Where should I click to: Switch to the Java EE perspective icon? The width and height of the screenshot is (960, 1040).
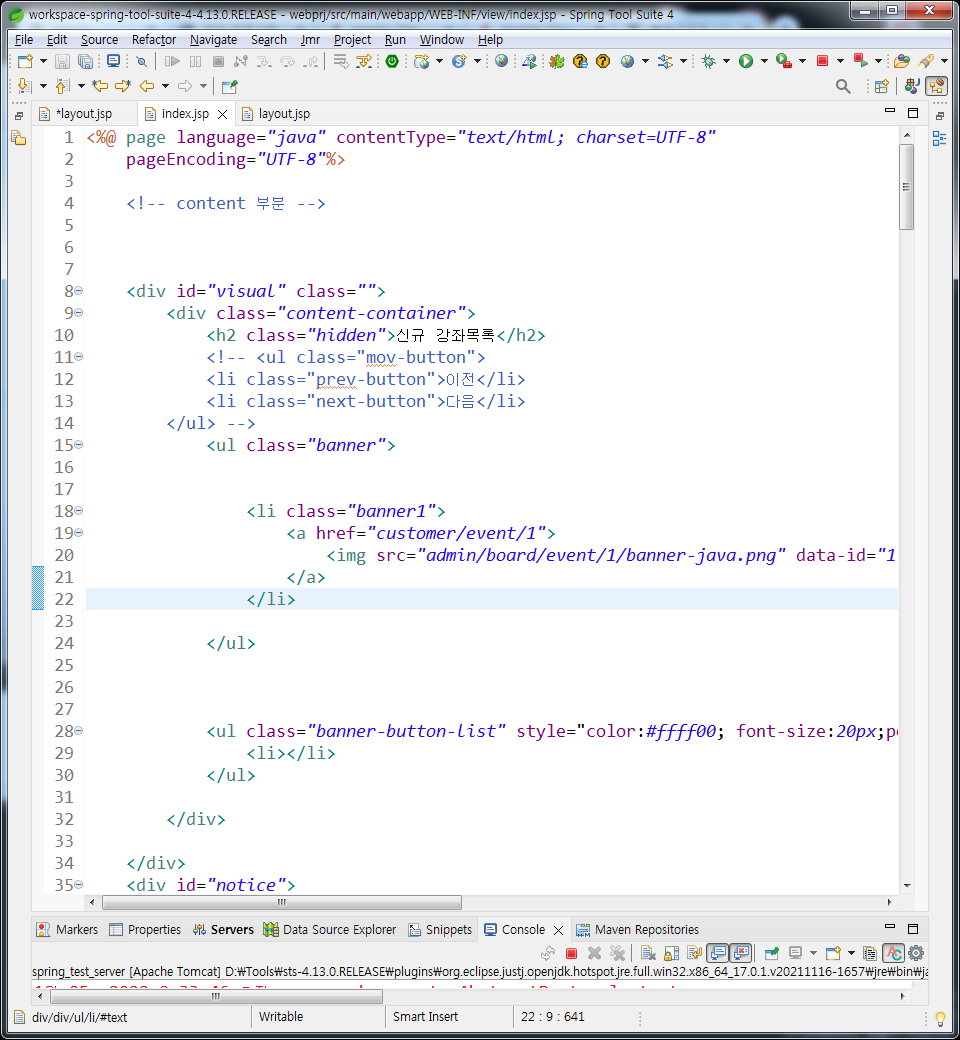tap(912, 86)
